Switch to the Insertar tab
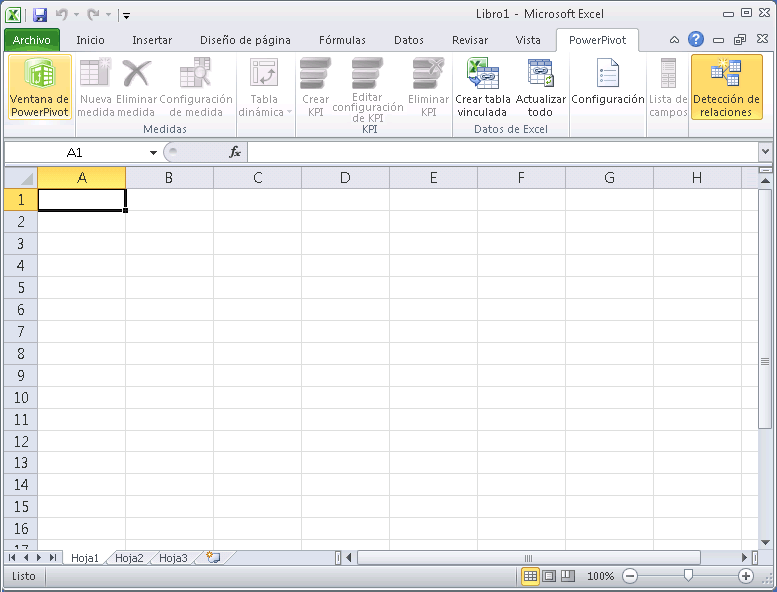Viewport: 777px width, 592px height. 152,40
